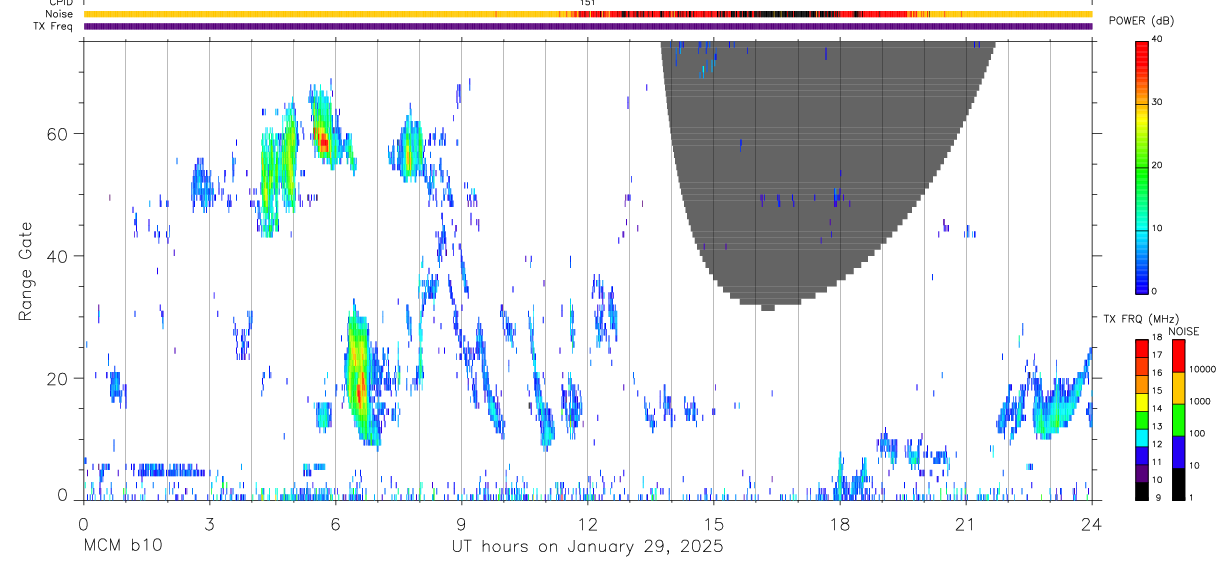Click the cyan segment of TX FRQ colorbar
1228x567 pixels.
pos(1141,437)
